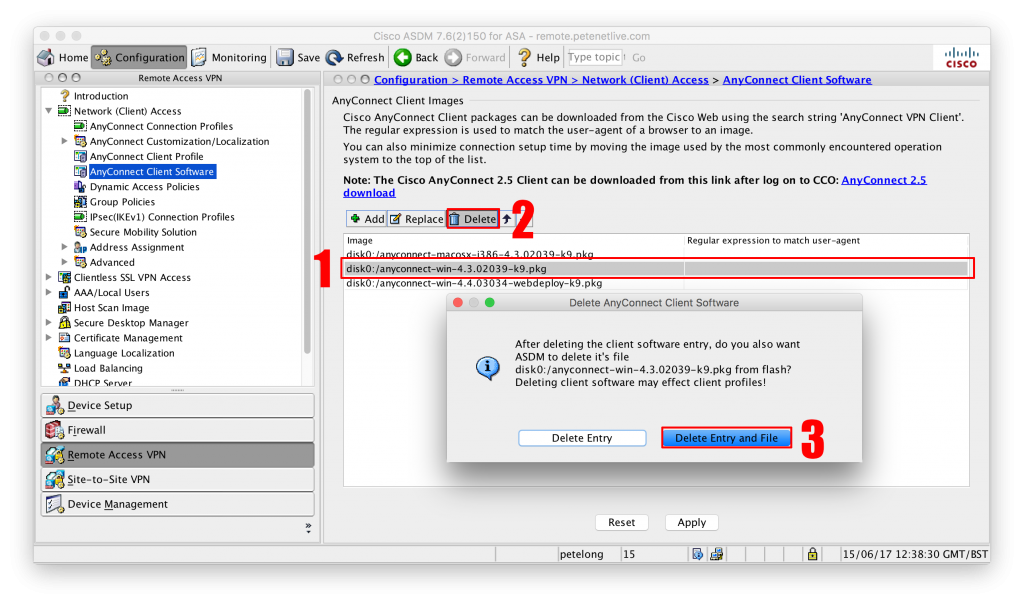Select AnyConnect Connection Profiles
Image resolution: width=1024 pixels, height=604 pixels.
click(x=161, y=126)
